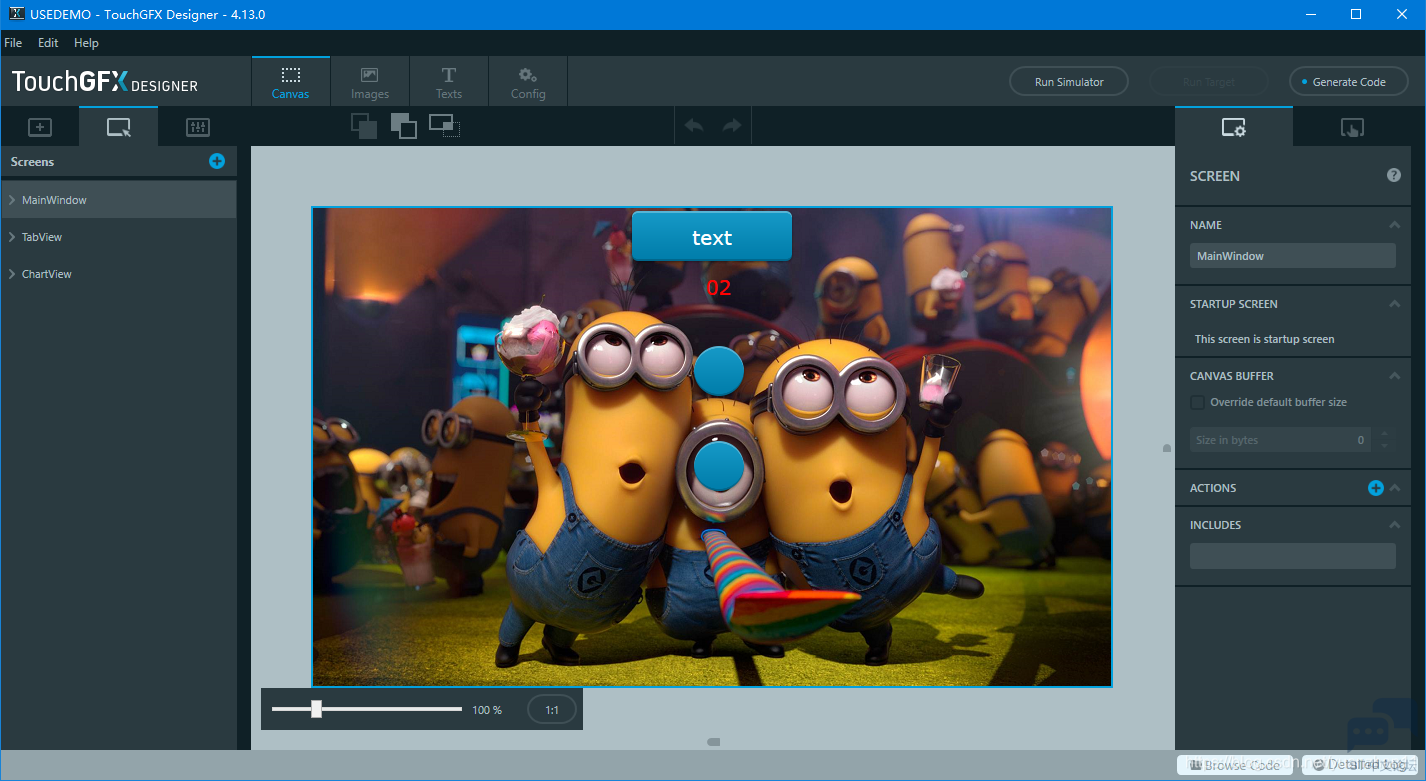Image resolution: width=1426 pixels, height=781 pixels.
Task: Select the ChartView screen row
Action: click(x=119, y=274)
